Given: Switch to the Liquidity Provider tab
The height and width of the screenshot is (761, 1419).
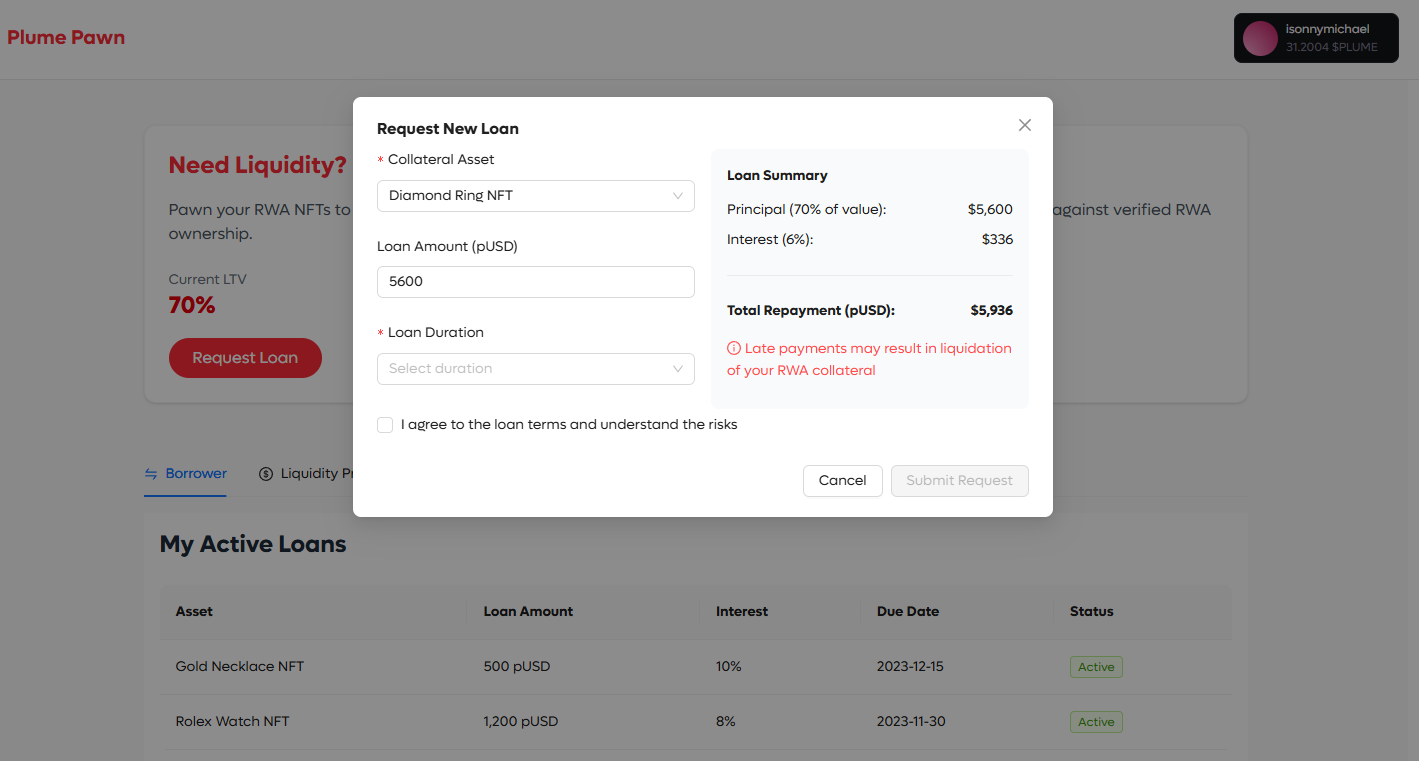Looking at the screenshot, I should click(305, 474).
